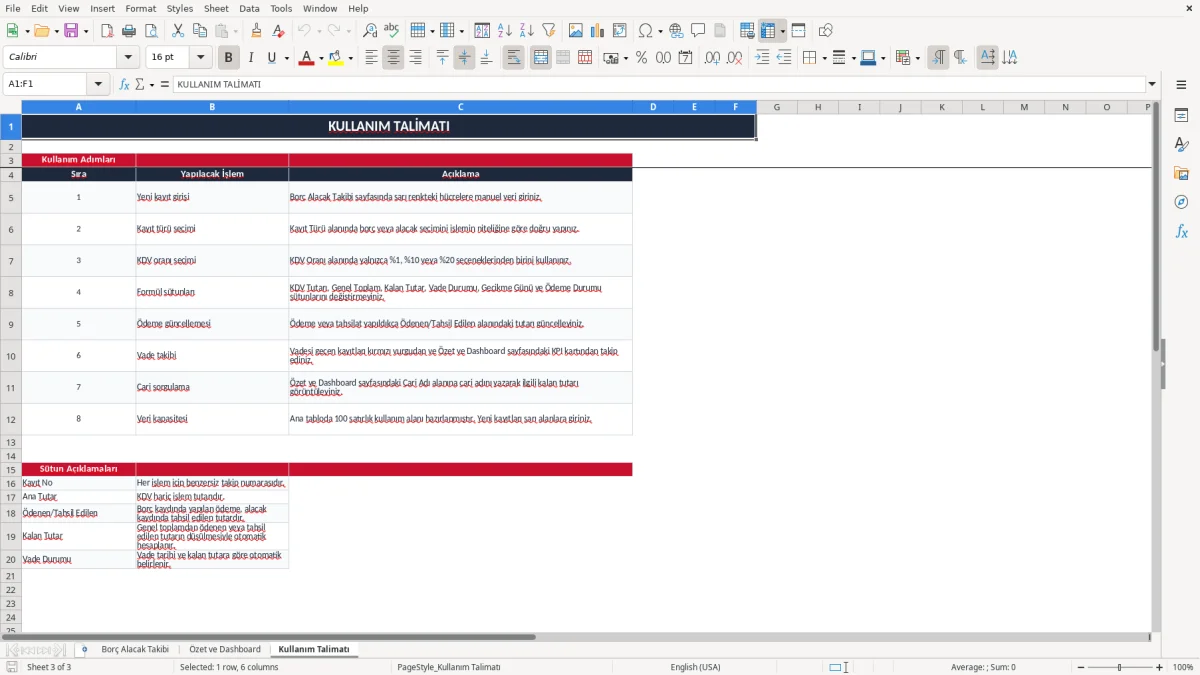This screenshot has width=1200, height=675.
Task: Insert a hyperlink
Action: click(x=676, y=31)
